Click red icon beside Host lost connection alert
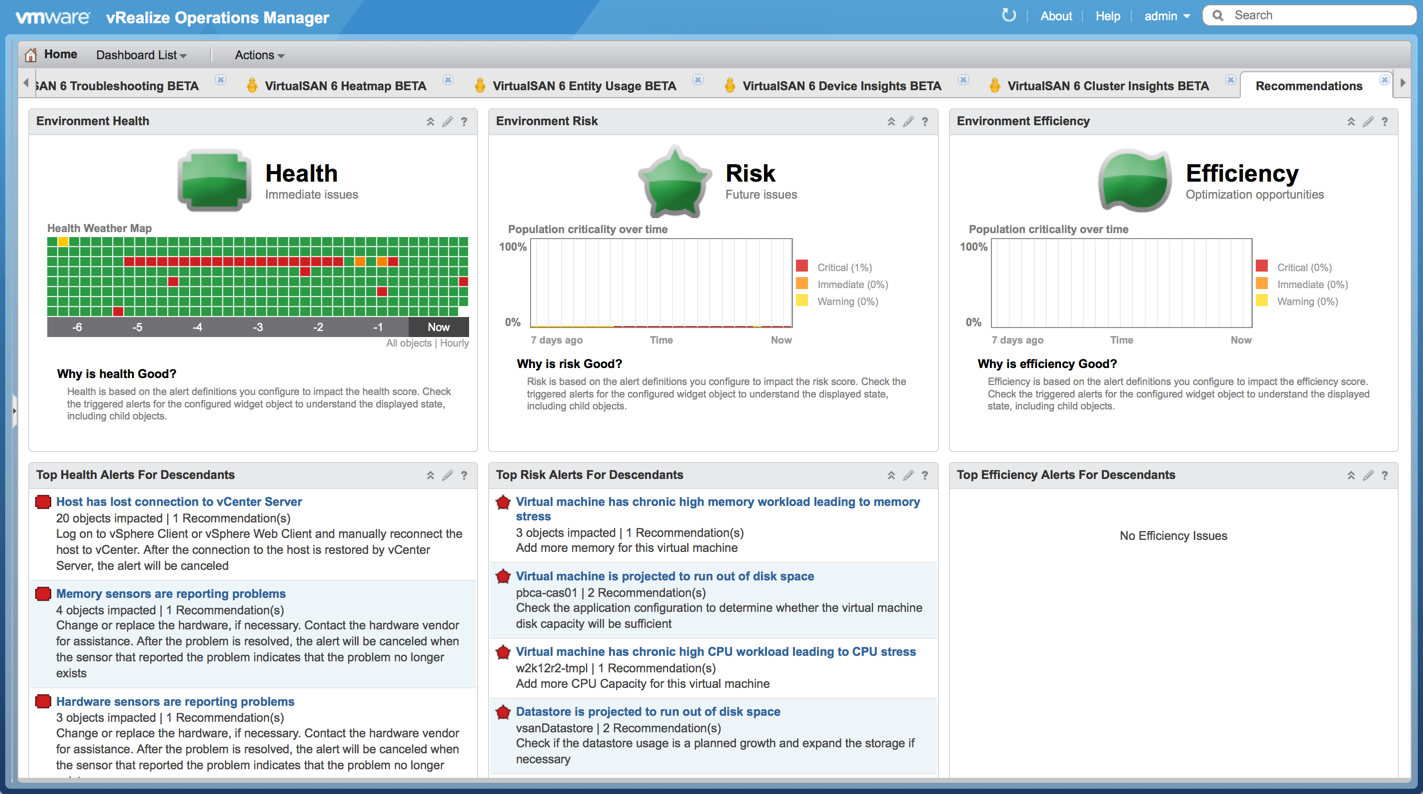This screenshot has width=1423, height=794. 43,502
